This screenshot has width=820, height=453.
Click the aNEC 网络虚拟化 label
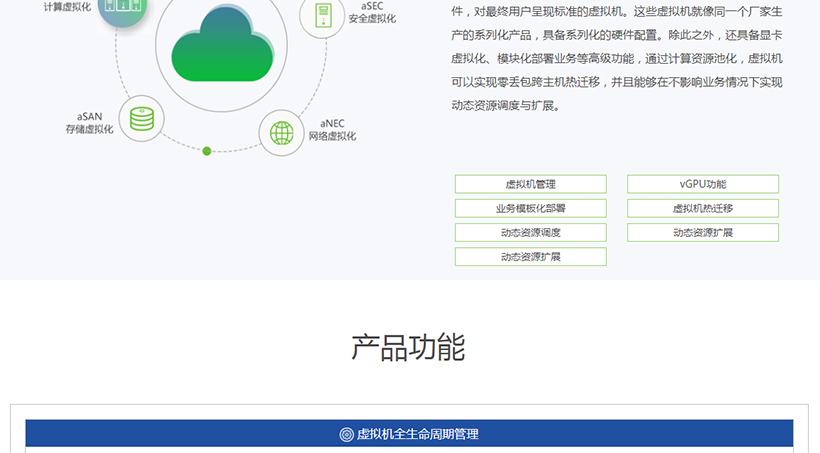coord(332,130)
